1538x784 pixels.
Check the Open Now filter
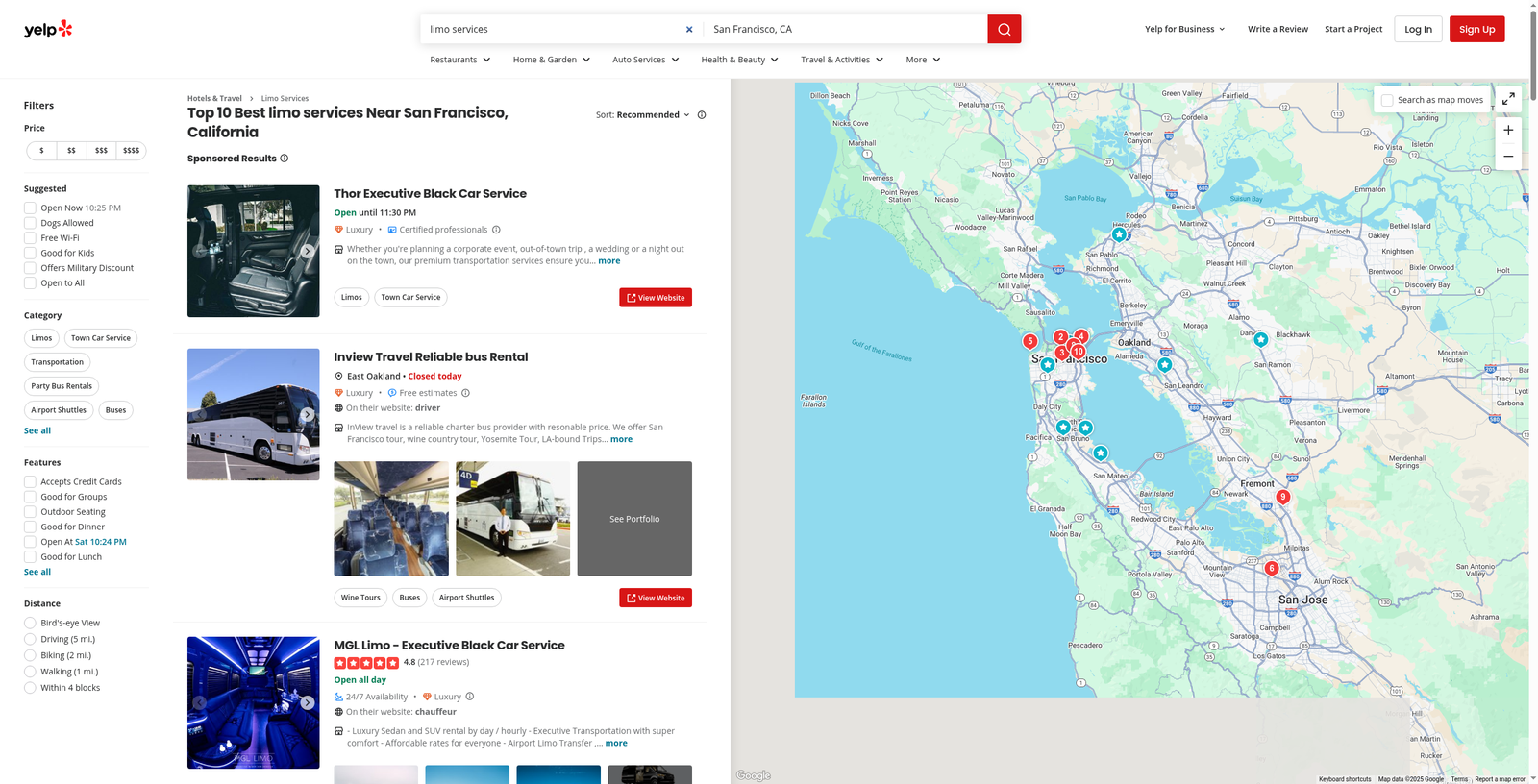(30, 208)
